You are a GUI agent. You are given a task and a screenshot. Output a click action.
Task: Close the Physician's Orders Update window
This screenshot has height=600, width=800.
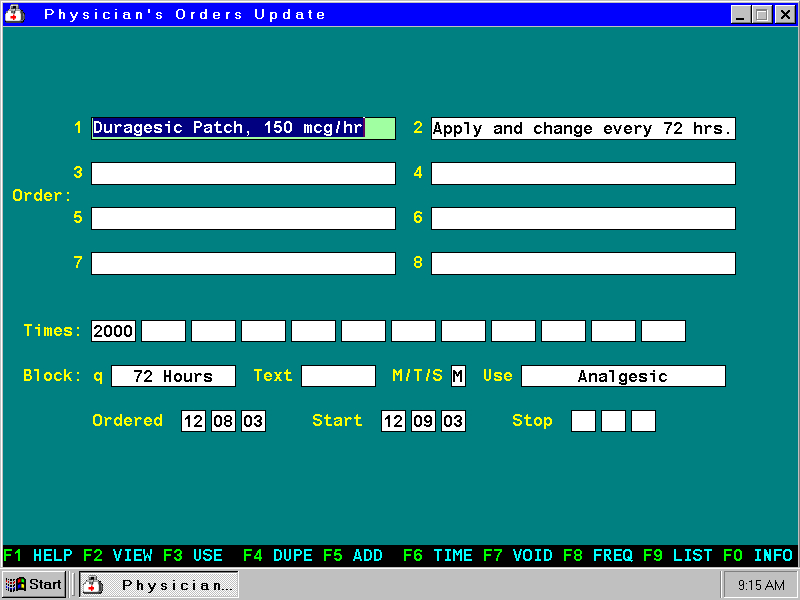tap(785, 14)
